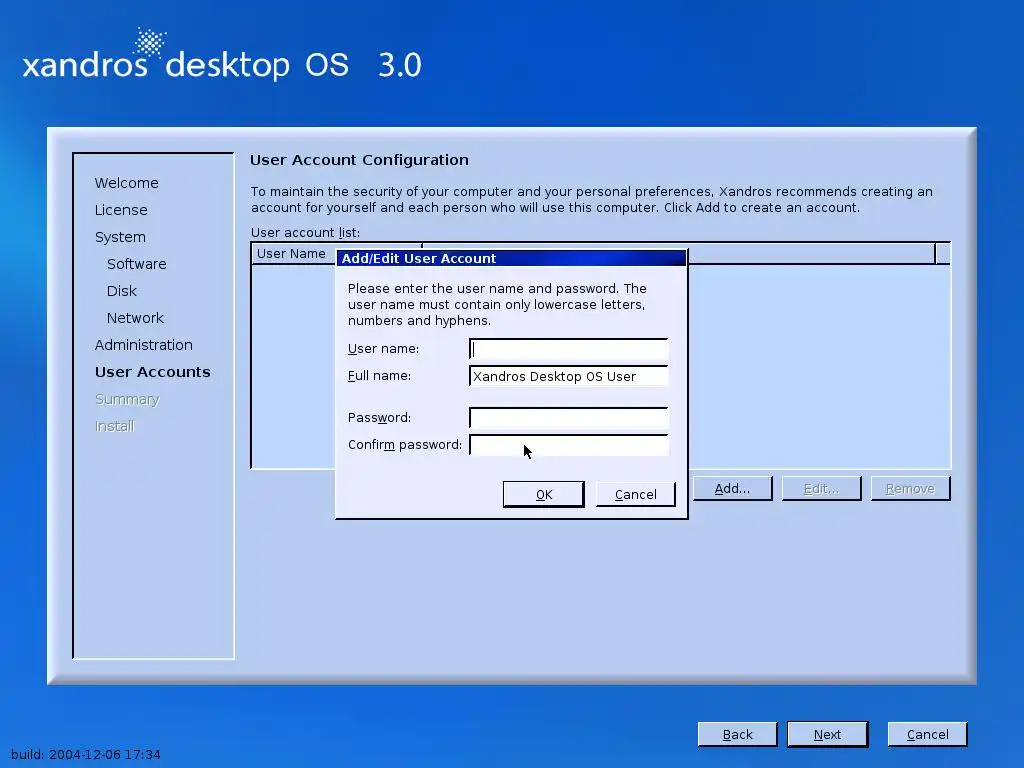Click the User name input field
Viewport: 1024px width, 768px height.
tap(568, 349)
